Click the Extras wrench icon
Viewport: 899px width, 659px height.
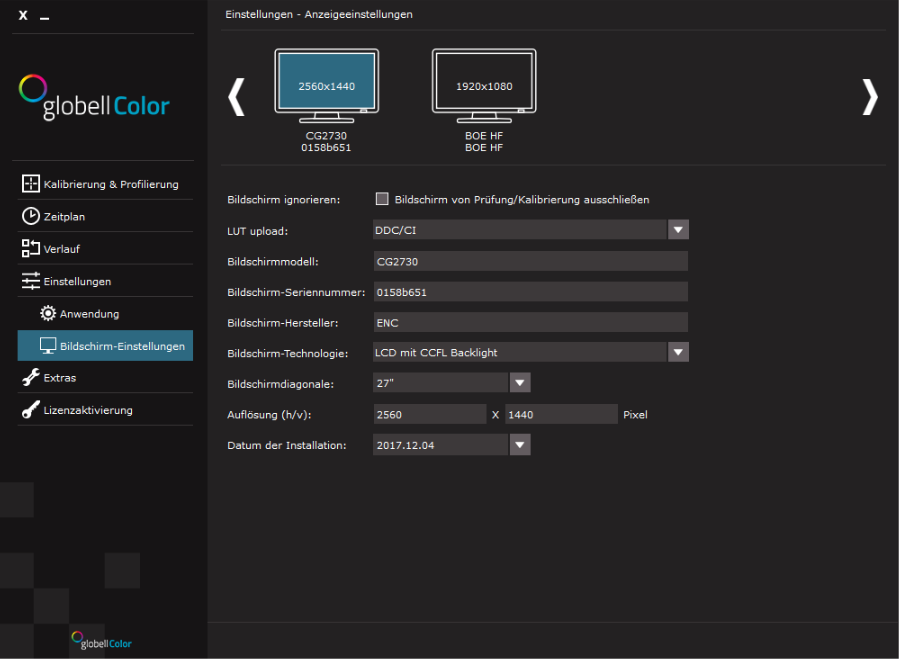(x=30, y=378)
